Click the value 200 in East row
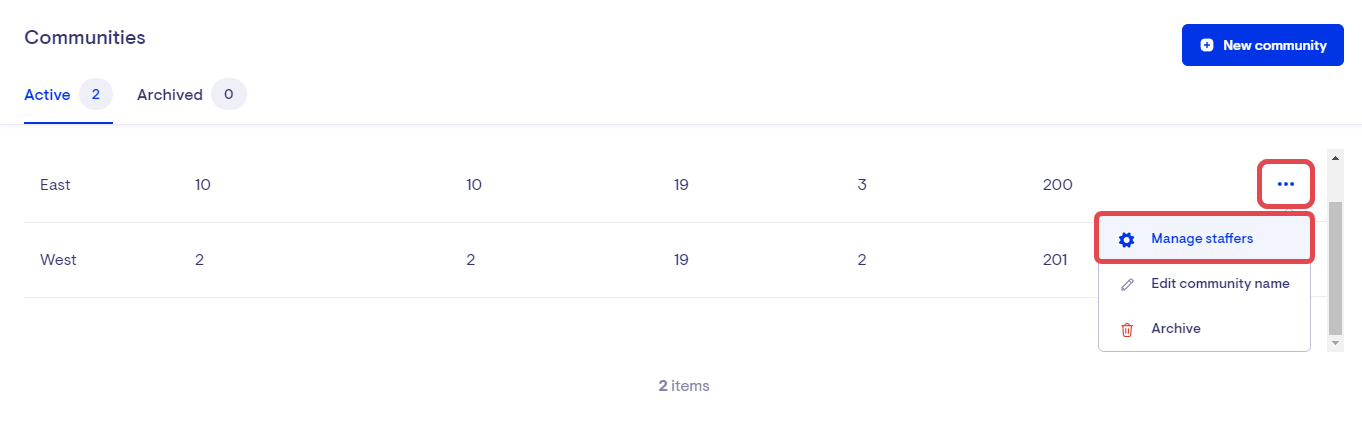 pyautogui.click(x=1057, y=185)
